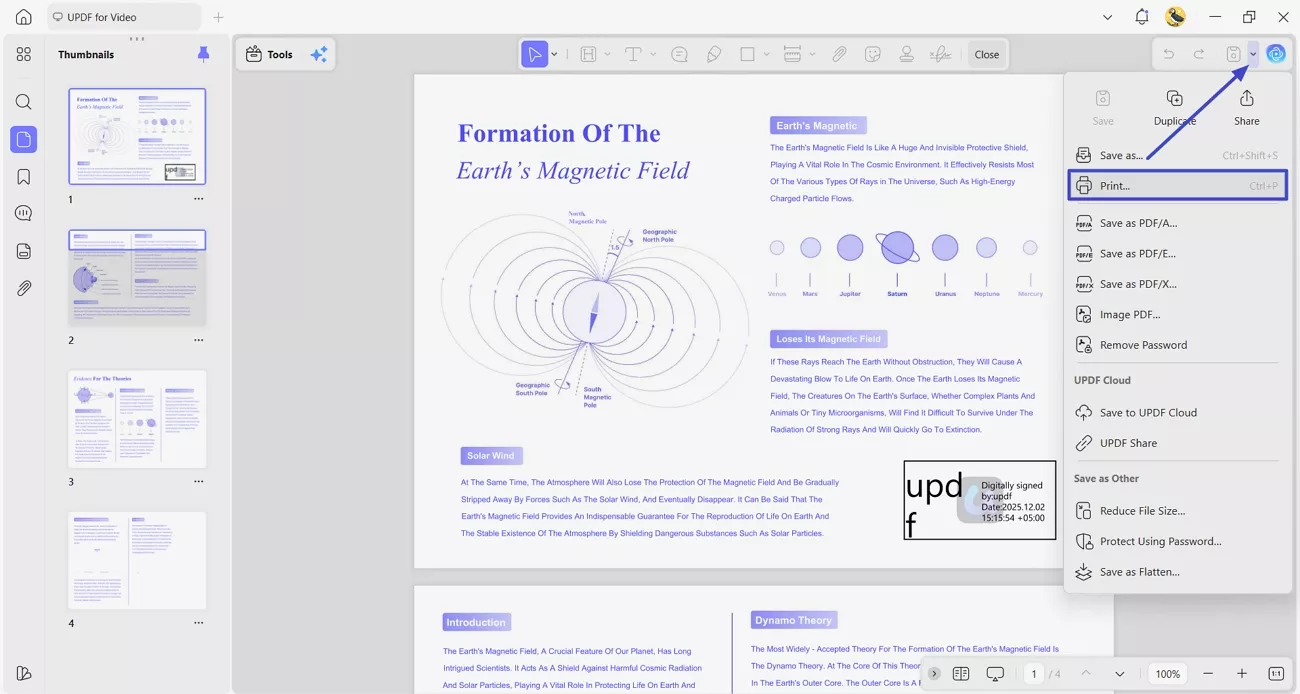Image resolution: width=1300 pixels, height=694 pixels.
Task: Select page 3 thumbnail
Action: (137, 419)
